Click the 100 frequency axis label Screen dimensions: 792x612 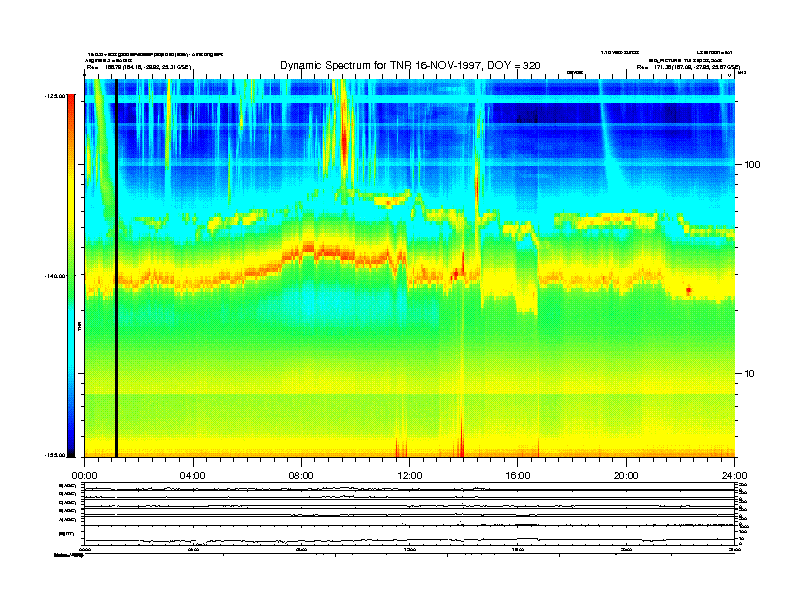(x=752, y=165)
